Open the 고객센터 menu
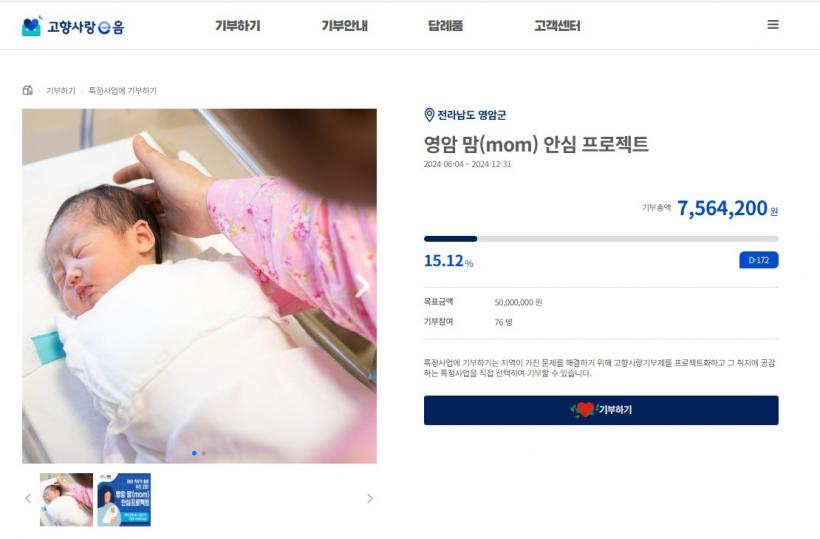 pos(557,26)
